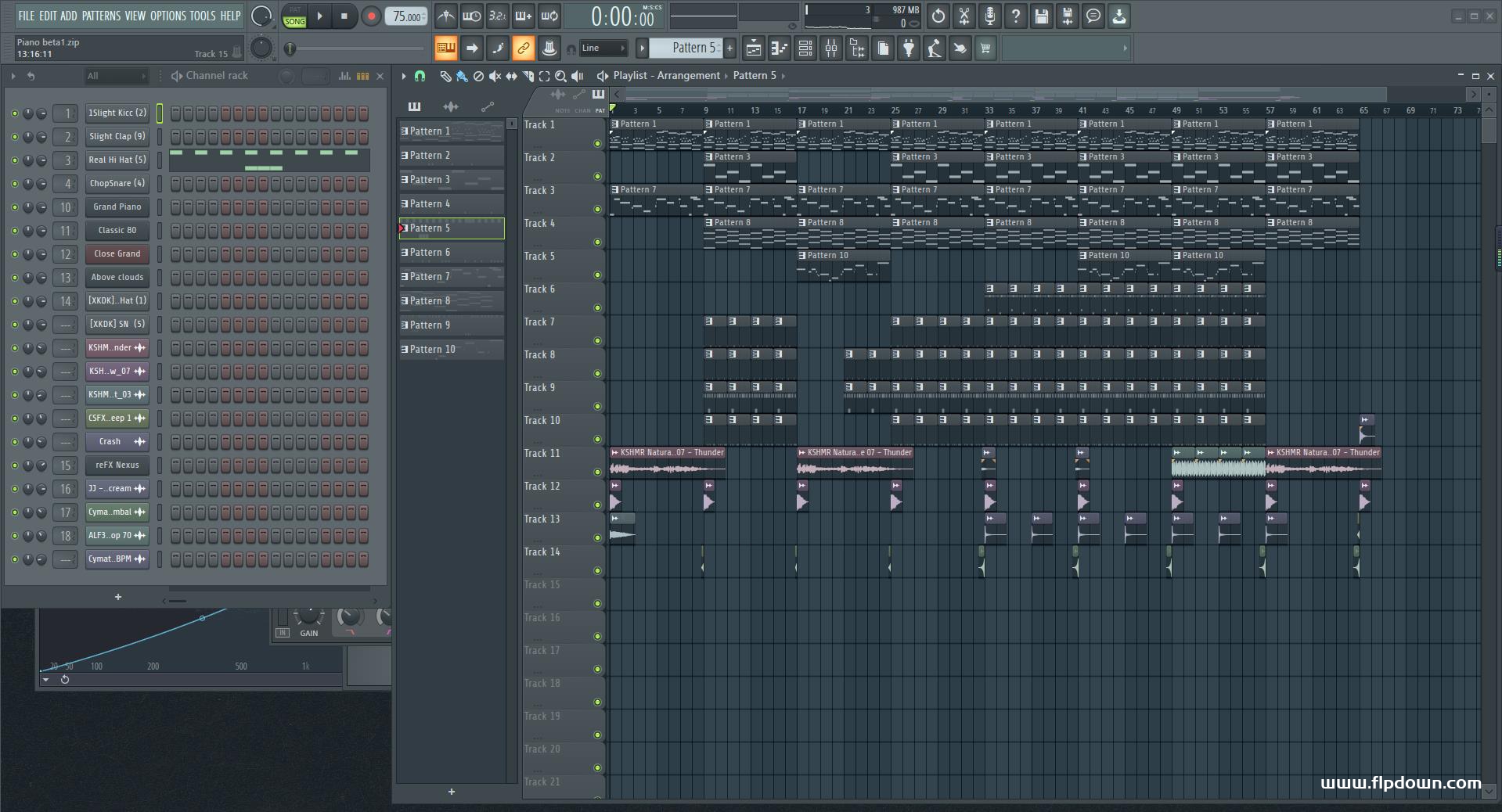
Task: Open audio editor scissors icon
Action: [x=964, y=16]
